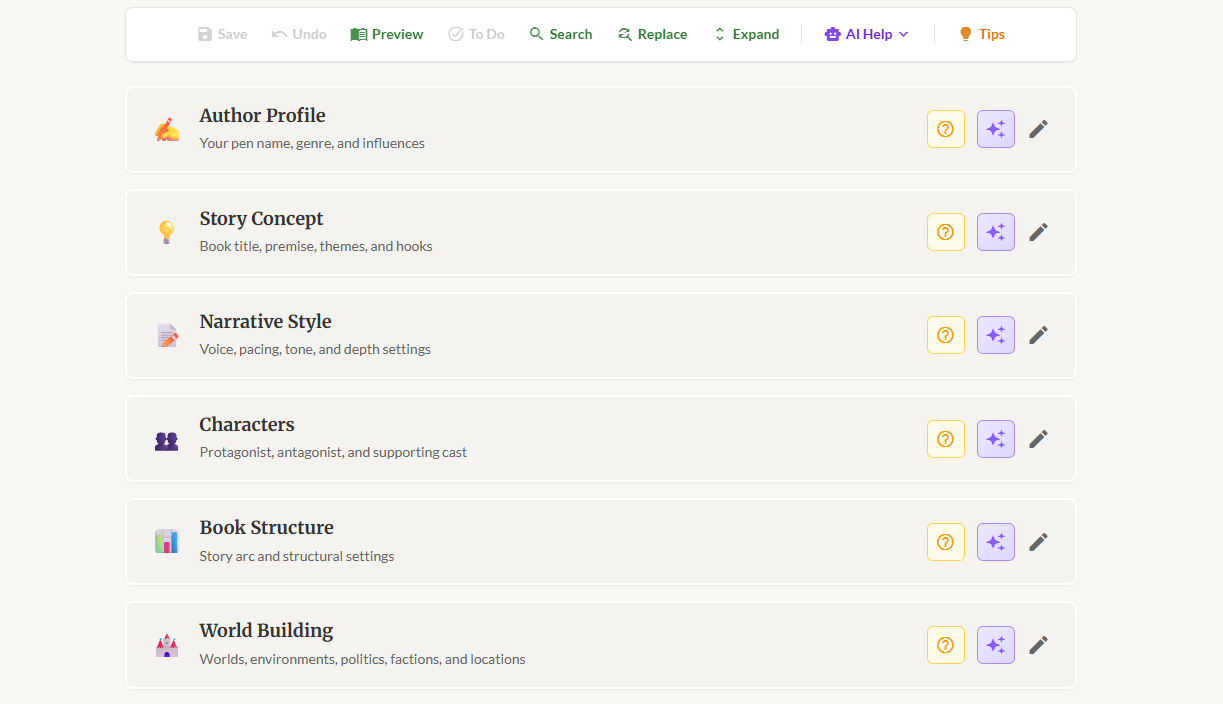
Task: Click the AI sparkle icon for Author Profile
Action: pos(995,129)
